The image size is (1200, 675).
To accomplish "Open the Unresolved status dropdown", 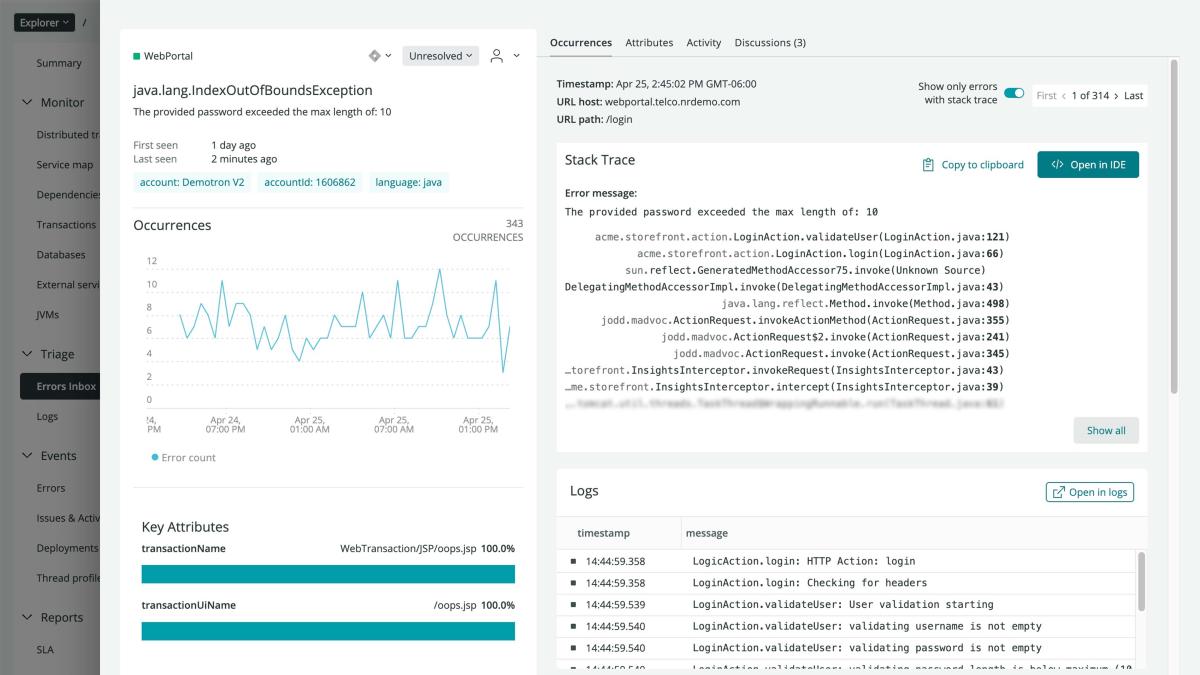I will (x=440, y=55).
